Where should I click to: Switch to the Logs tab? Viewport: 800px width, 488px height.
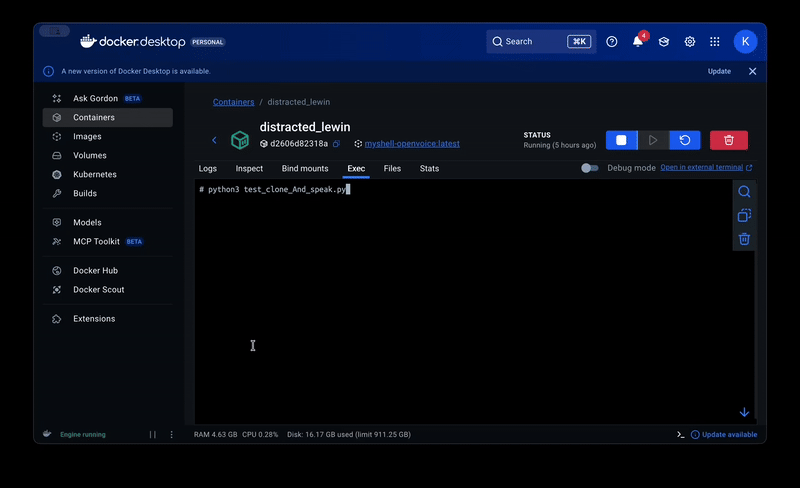[208, 168]
